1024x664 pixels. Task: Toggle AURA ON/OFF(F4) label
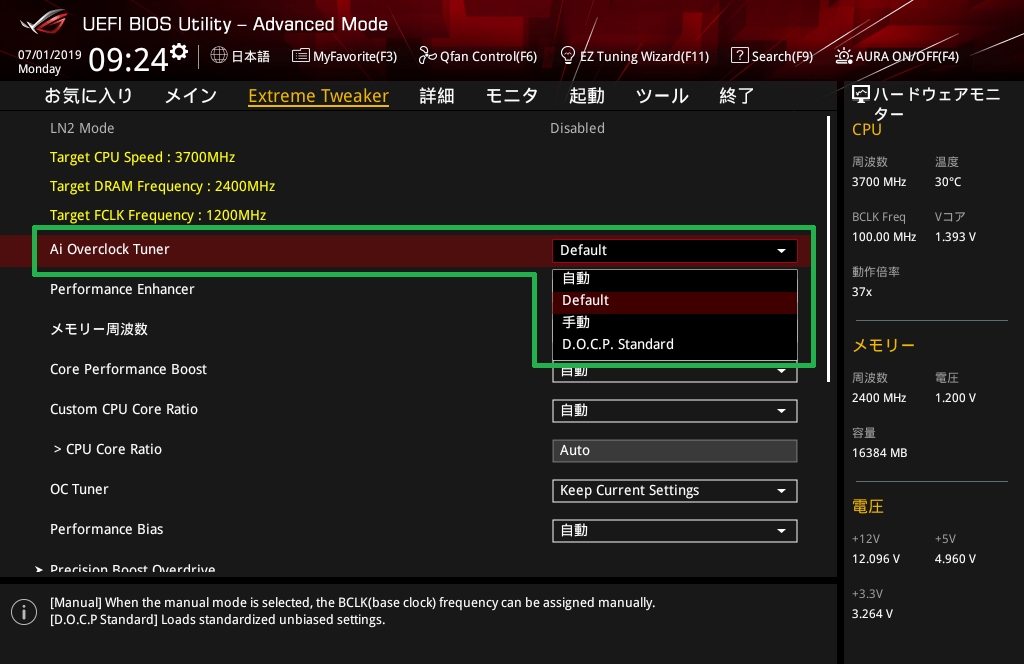pos(907,57)
